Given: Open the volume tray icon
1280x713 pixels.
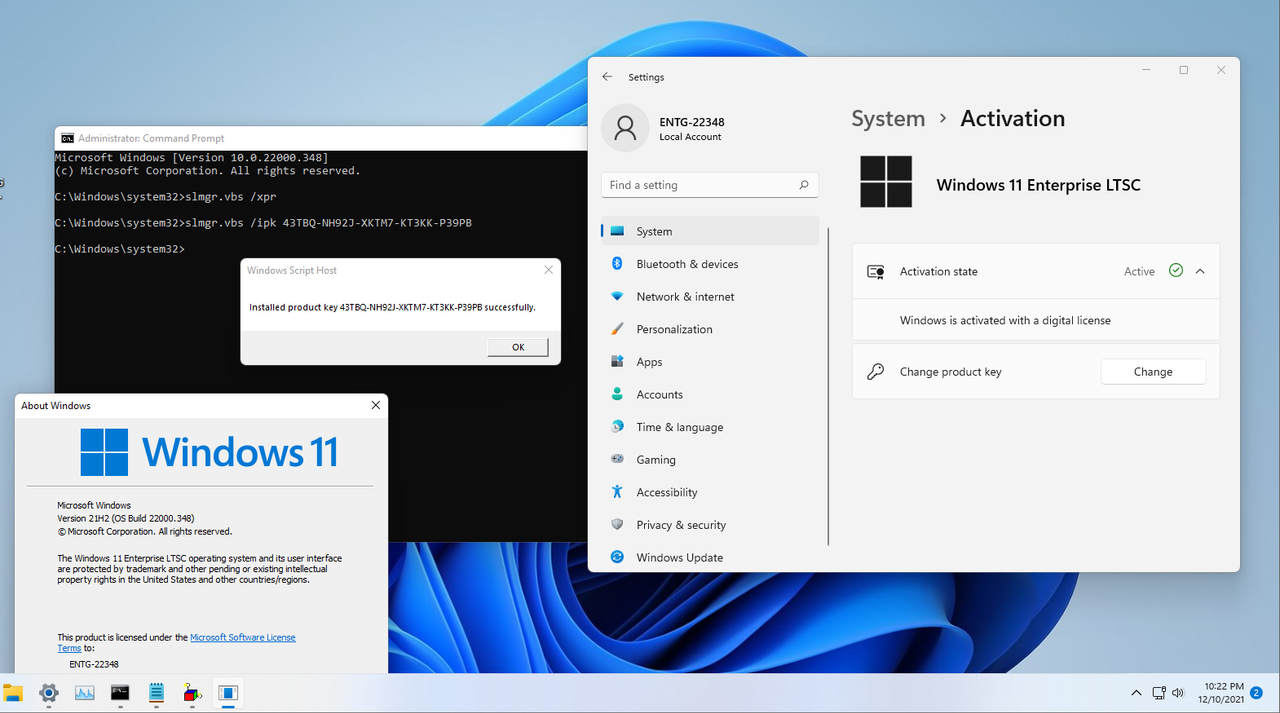Looking at the screenshot, I should coord(1178,692).
